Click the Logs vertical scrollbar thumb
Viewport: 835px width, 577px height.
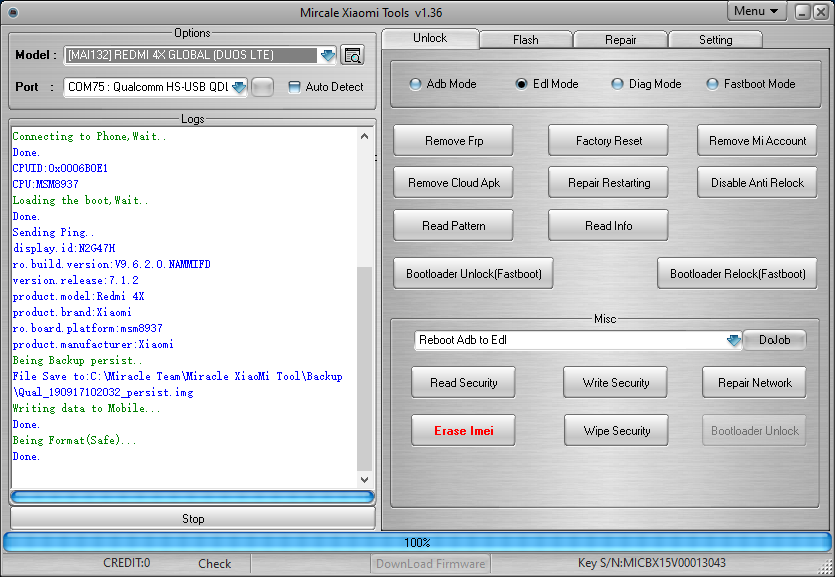365,368
